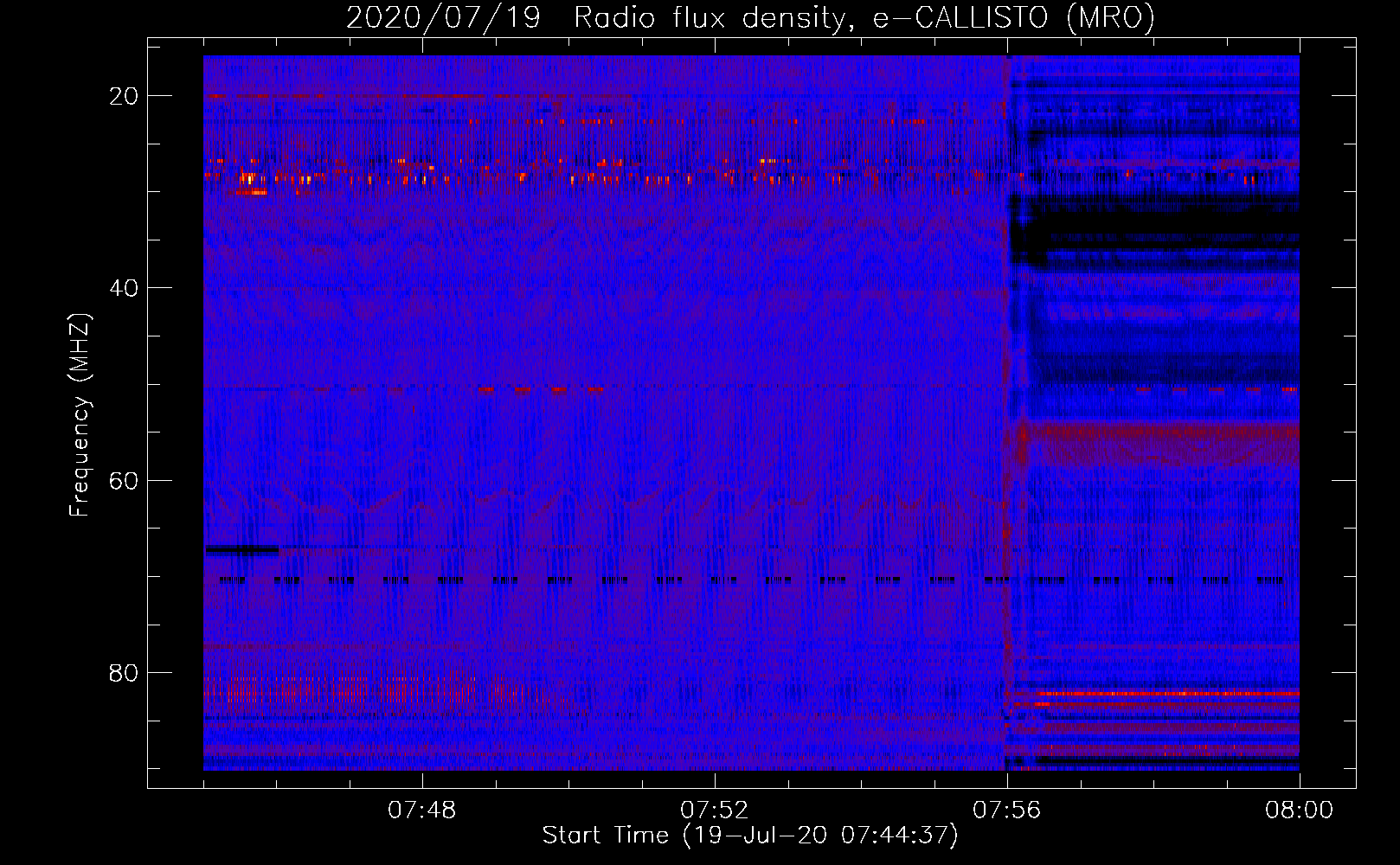This screenshot has height=865, width=1400.
Task: Click the 60 frequency tick label
Action: coord(124,480)
